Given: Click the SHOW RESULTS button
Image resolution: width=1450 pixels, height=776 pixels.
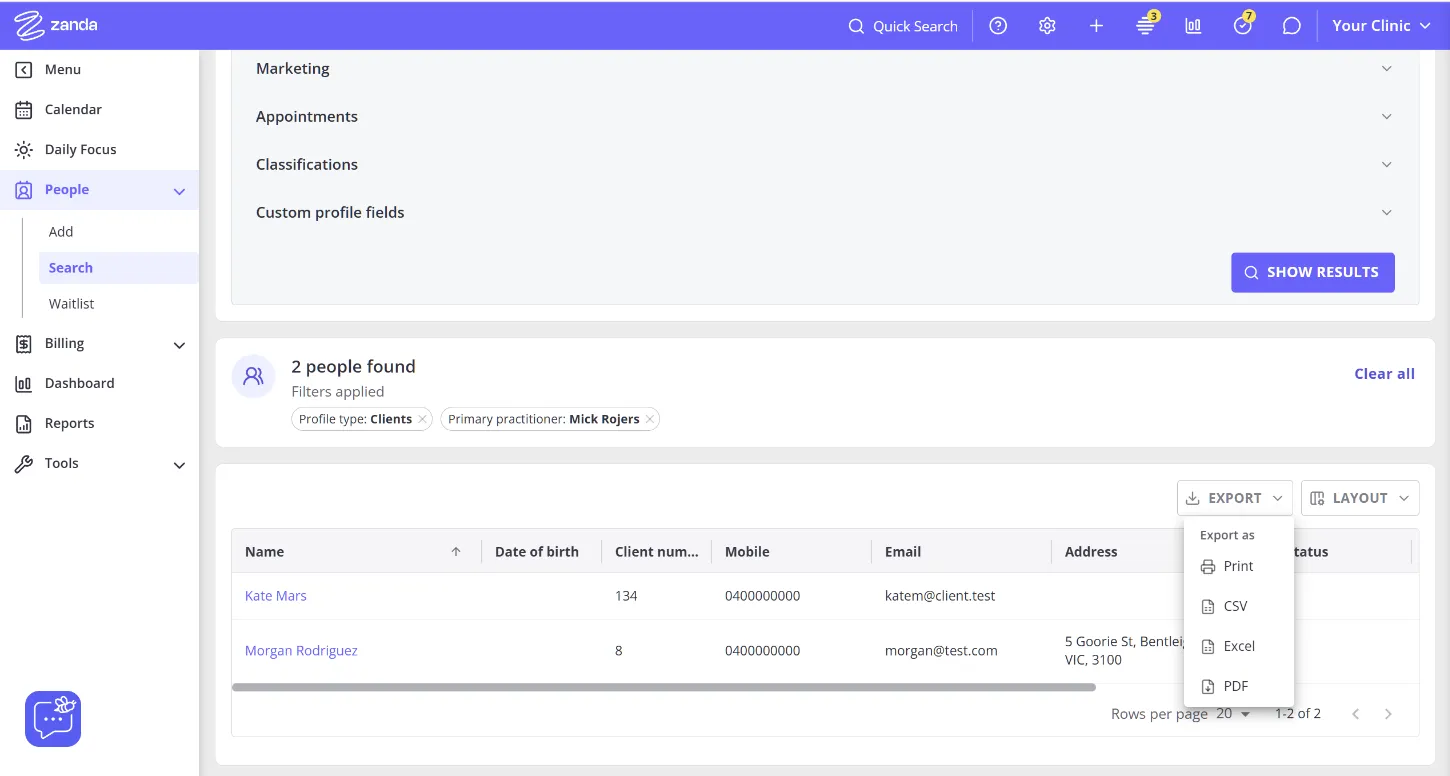Looking at the screenshot, I should point(1312,272).
